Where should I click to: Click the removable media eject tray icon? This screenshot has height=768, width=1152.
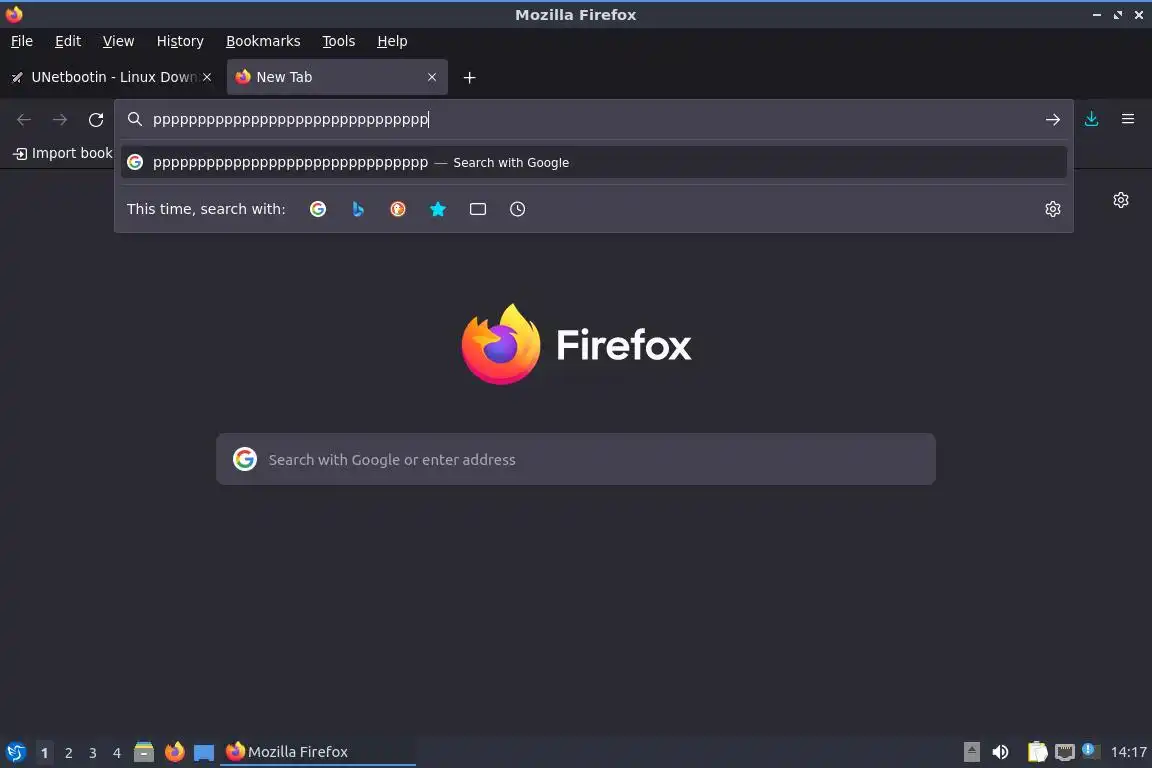click(971, 752)
